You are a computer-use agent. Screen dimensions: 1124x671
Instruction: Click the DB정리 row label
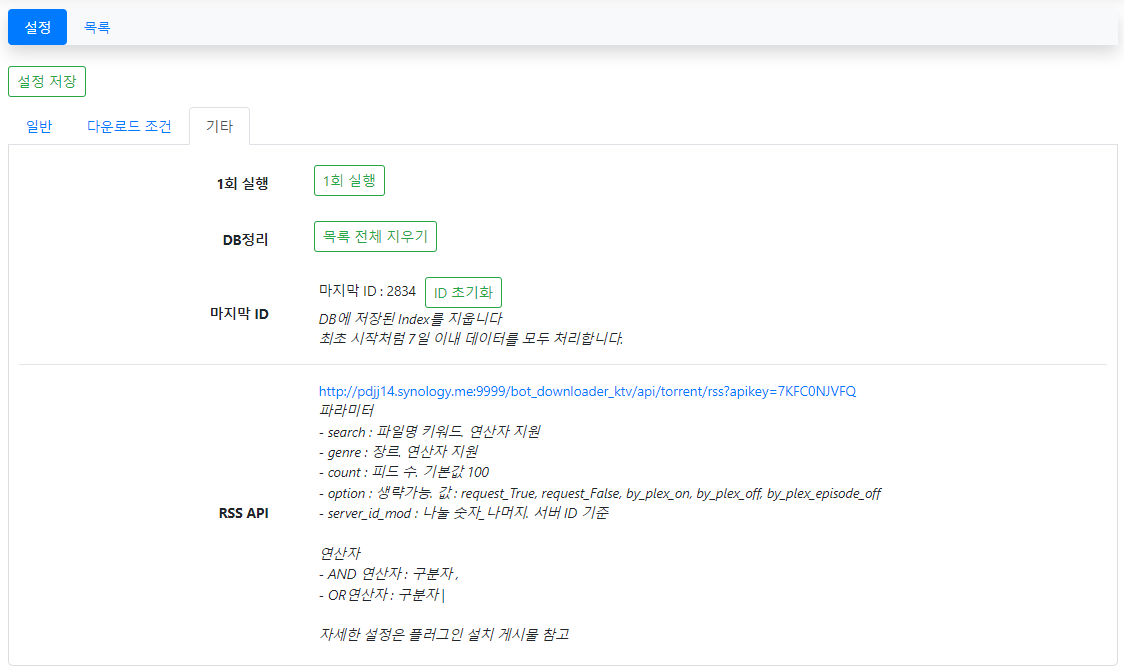(x=245, y=240)
